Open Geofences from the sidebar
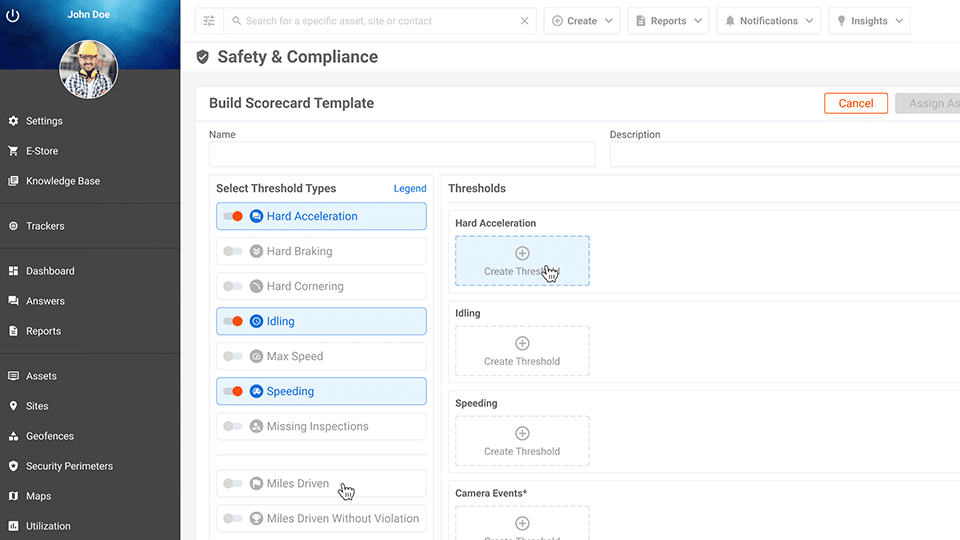This screenshot has width=960, height=540. click(50, 436)
